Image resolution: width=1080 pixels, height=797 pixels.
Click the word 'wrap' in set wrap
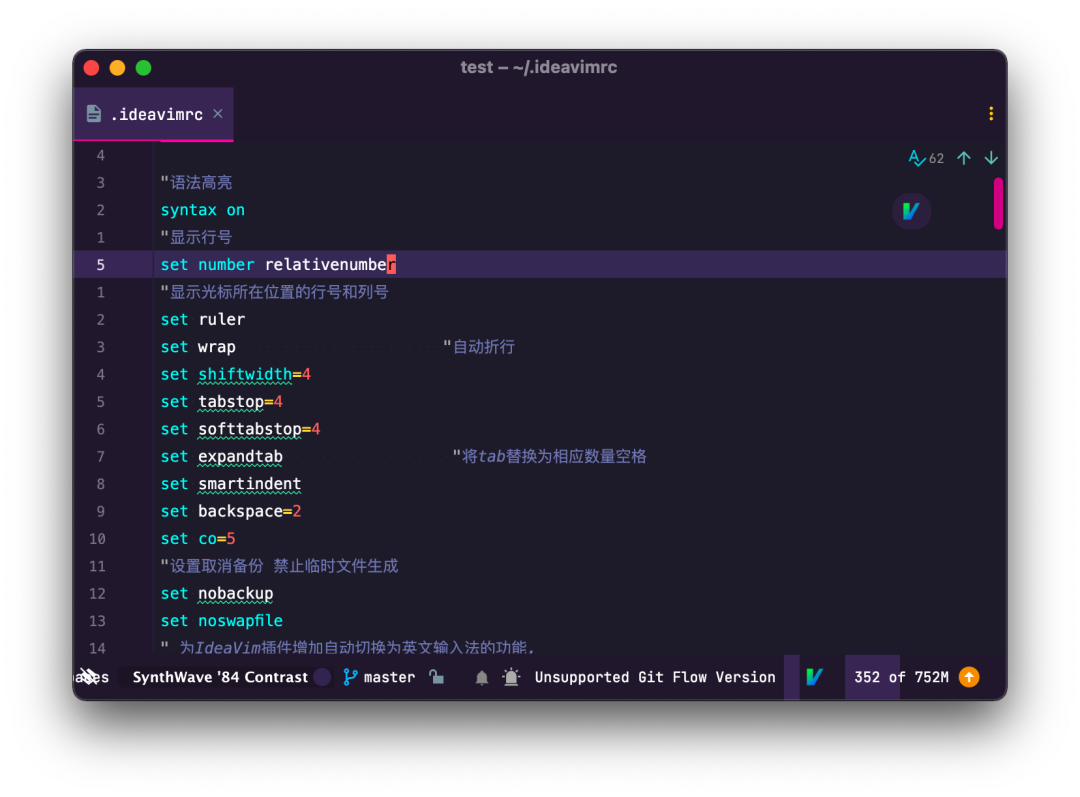coord(216,347)
